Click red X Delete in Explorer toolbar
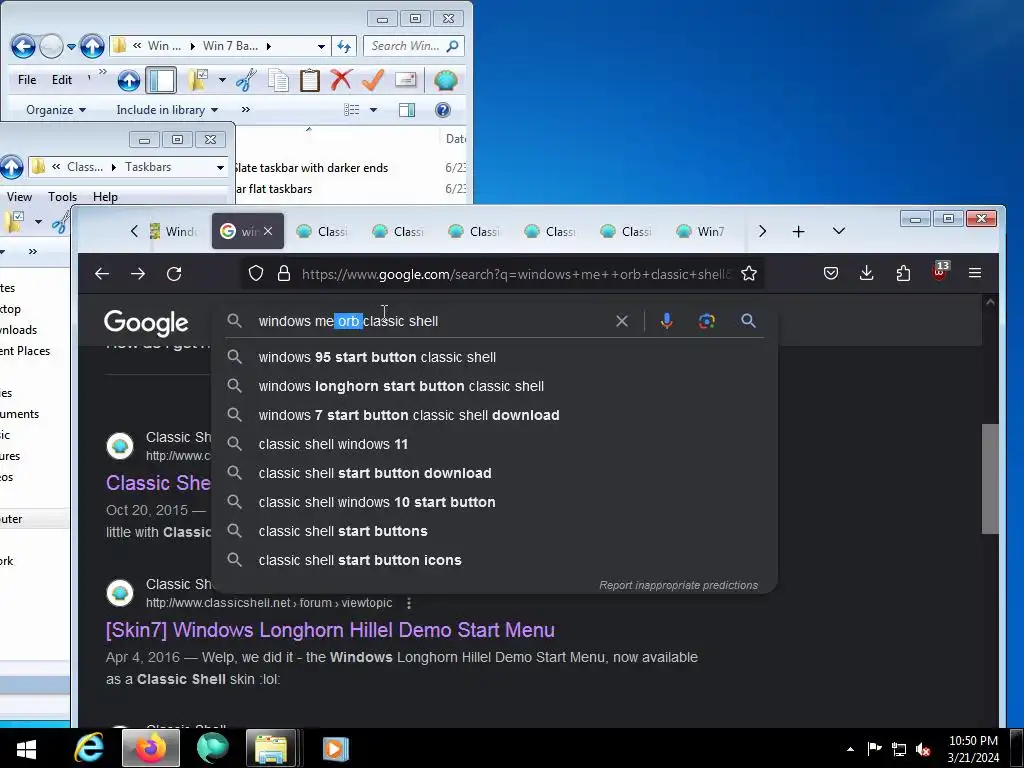This screenshot has height=768, width=1024. pos(341,80)
